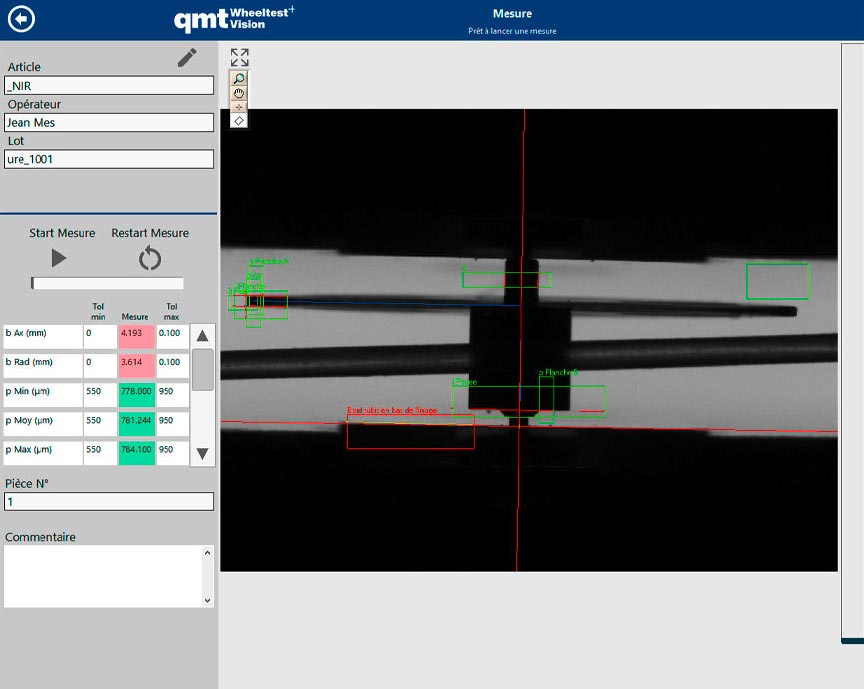Click the Pièce N° input field
864x689 pixels.
tap(109, 502)
